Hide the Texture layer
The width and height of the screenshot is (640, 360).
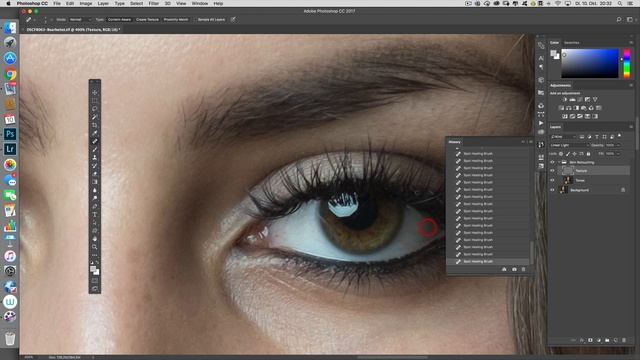(x=552, y=171)
